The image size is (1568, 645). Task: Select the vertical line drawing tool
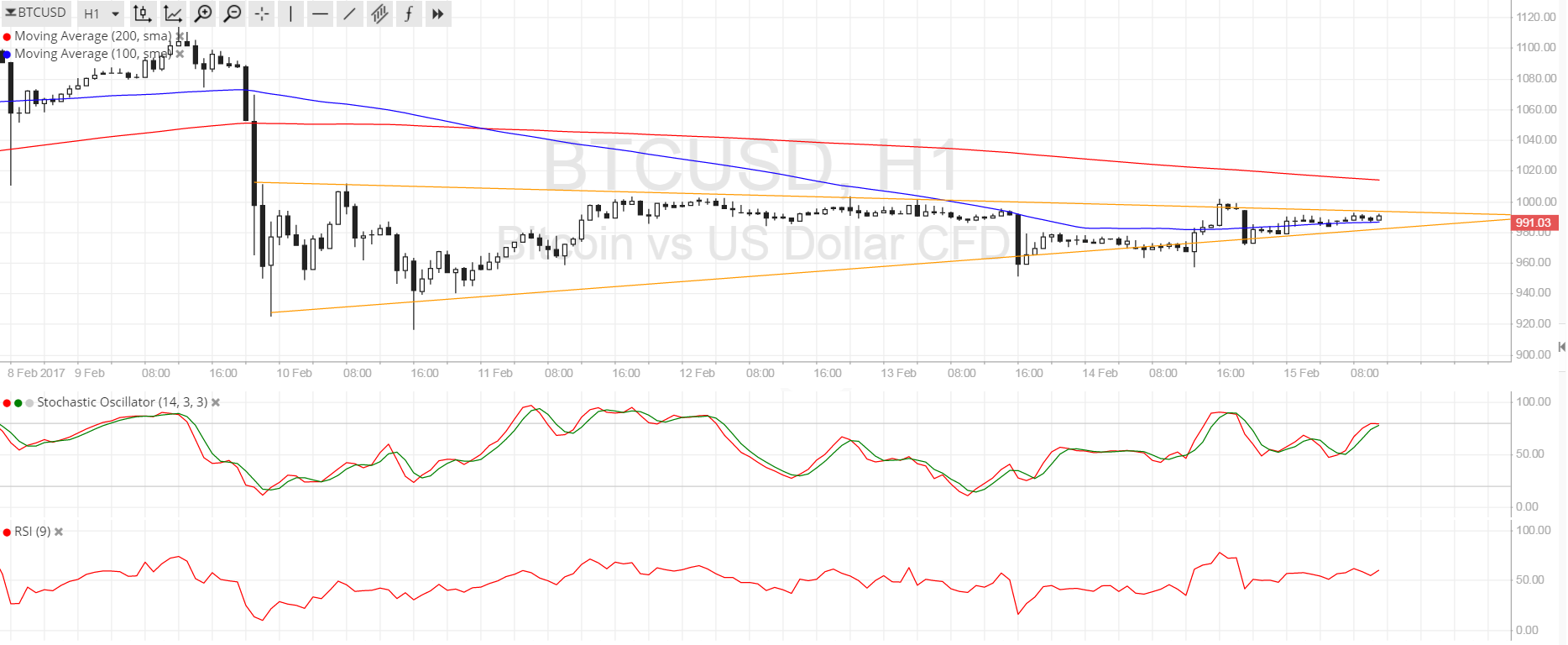click(290, 13)
